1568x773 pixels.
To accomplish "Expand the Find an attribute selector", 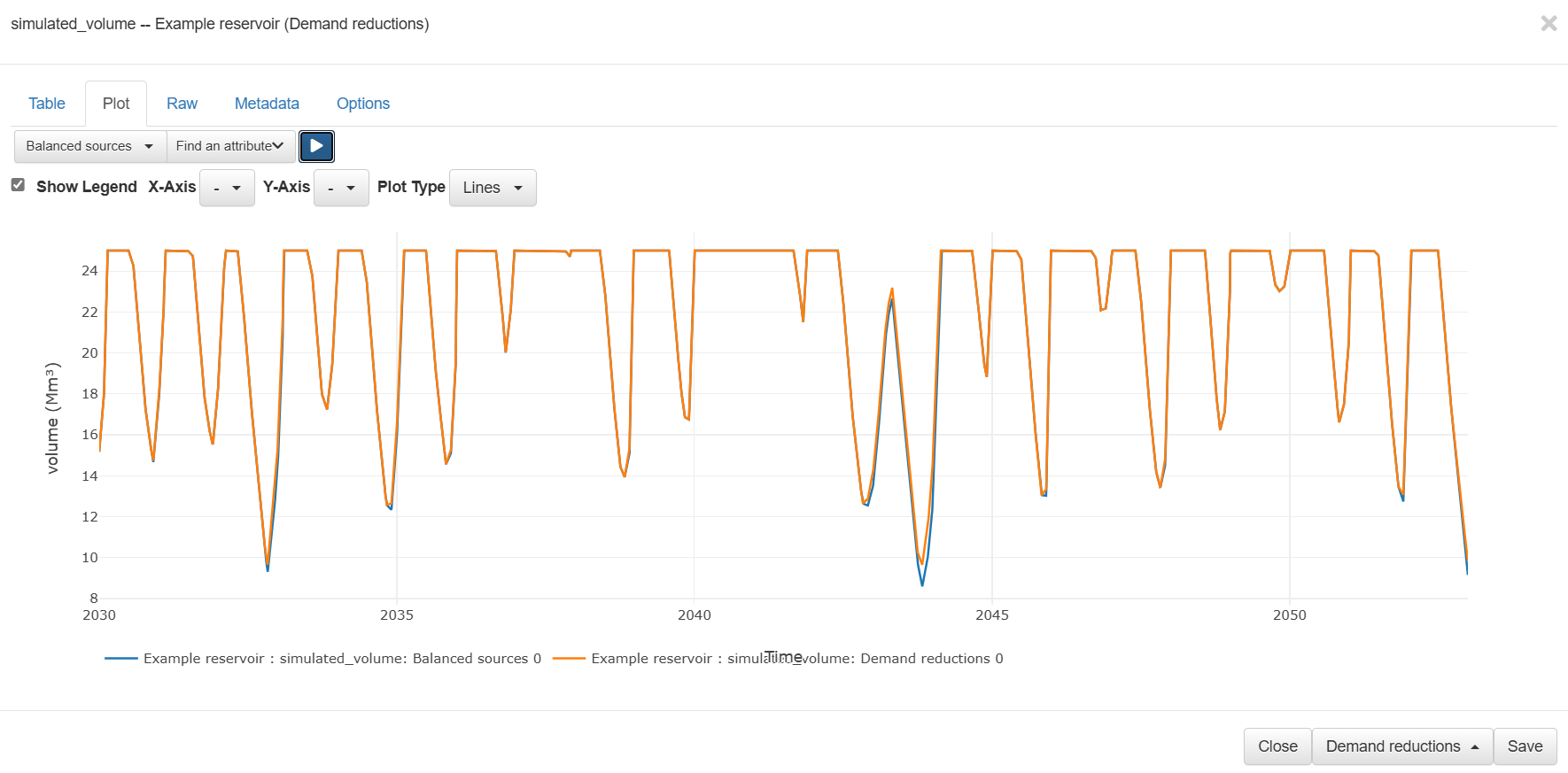I will coord(230,146).
